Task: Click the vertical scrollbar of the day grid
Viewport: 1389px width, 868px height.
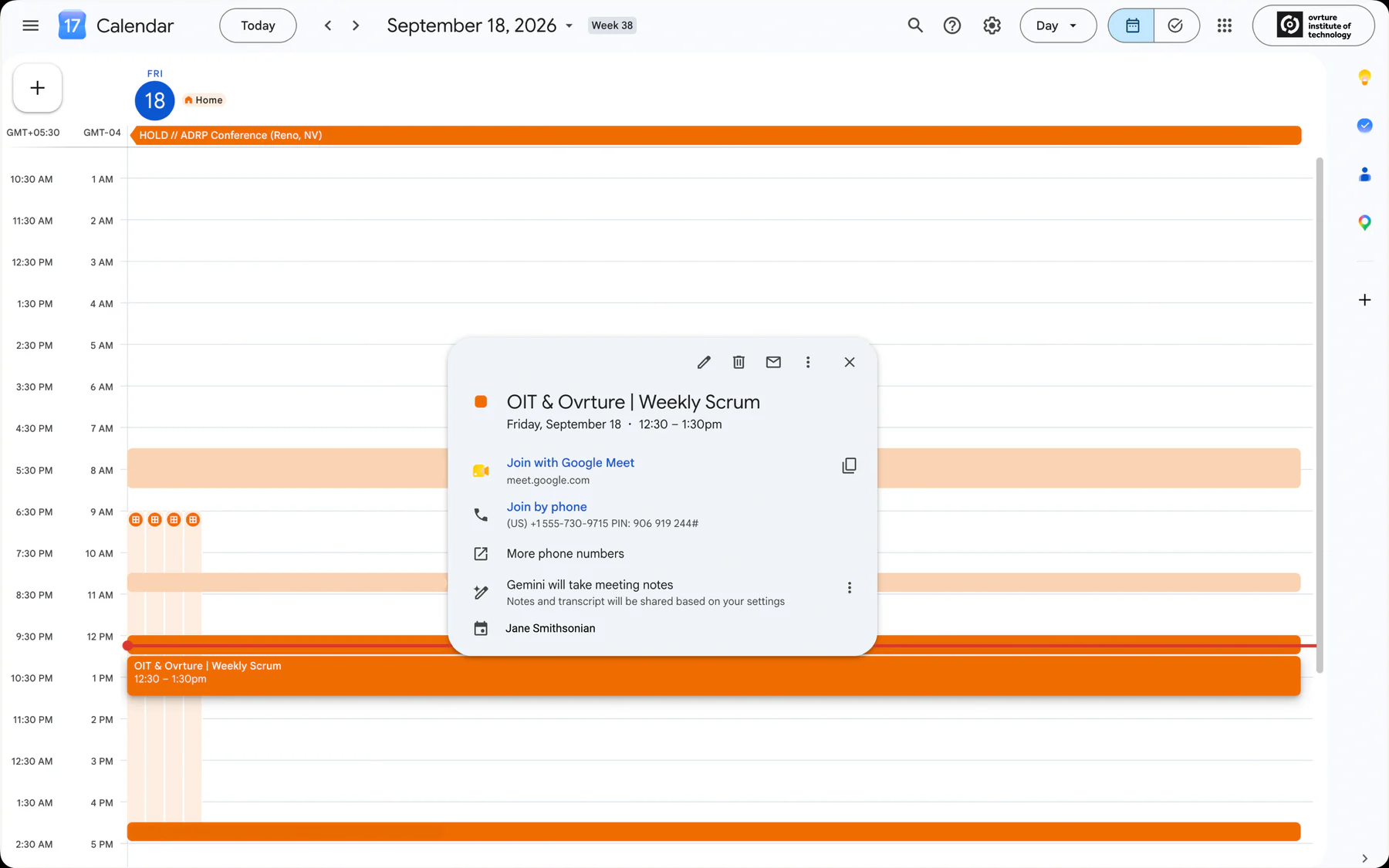Action: pyautogui.click(x=1320, y=415)
